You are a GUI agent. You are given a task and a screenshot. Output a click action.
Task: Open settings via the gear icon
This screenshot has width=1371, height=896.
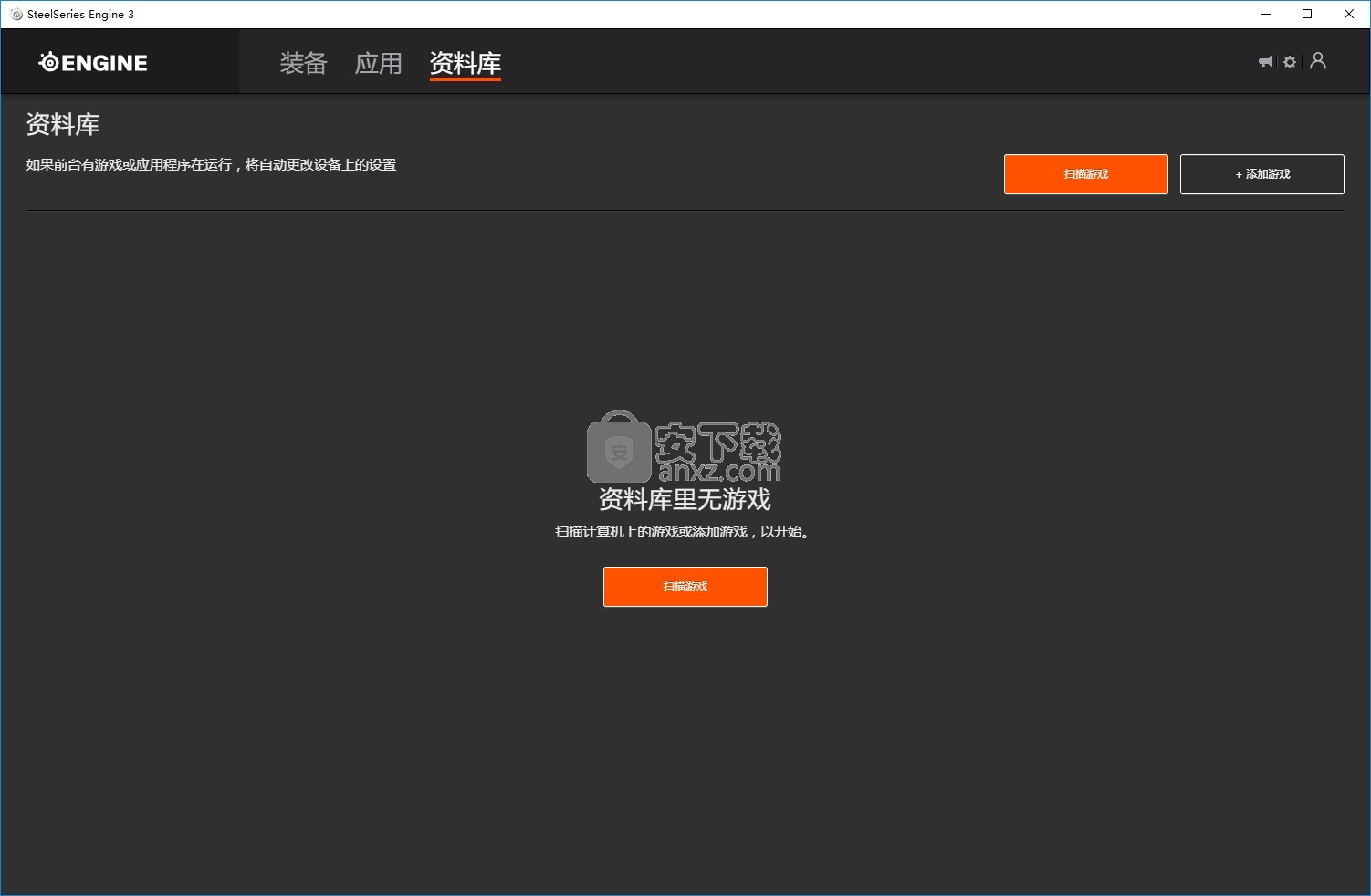click(x=1290, y=62)
